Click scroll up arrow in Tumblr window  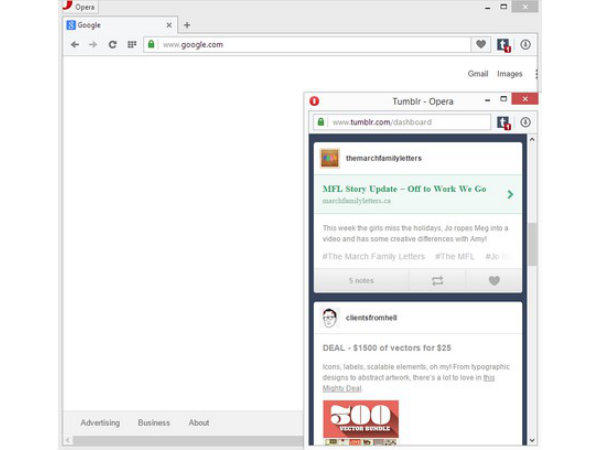pos(532,140)
